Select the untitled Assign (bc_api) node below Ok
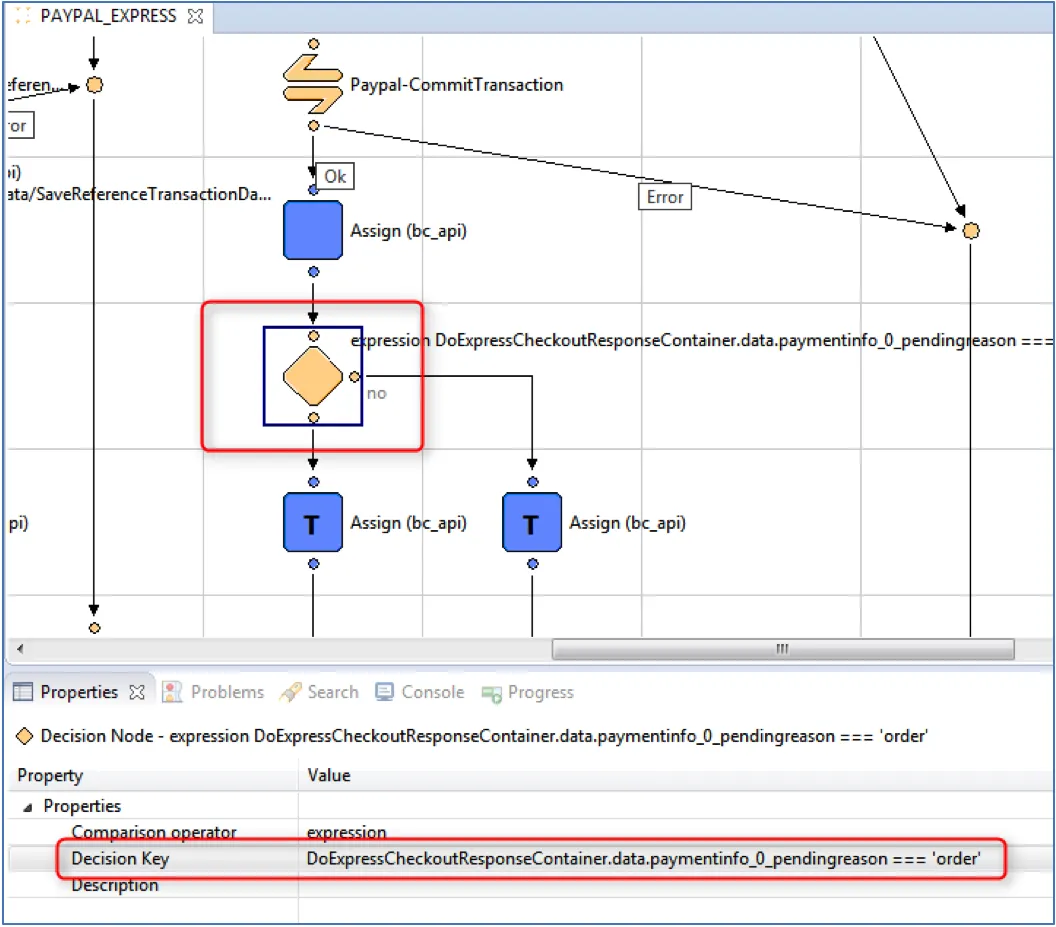Screen dimensions: 1056x927 coord(312,230)
